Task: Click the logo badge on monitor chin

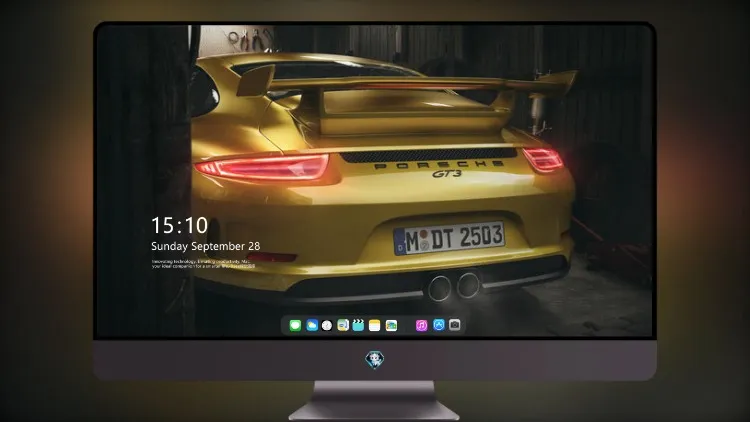Action: [375, 360]
